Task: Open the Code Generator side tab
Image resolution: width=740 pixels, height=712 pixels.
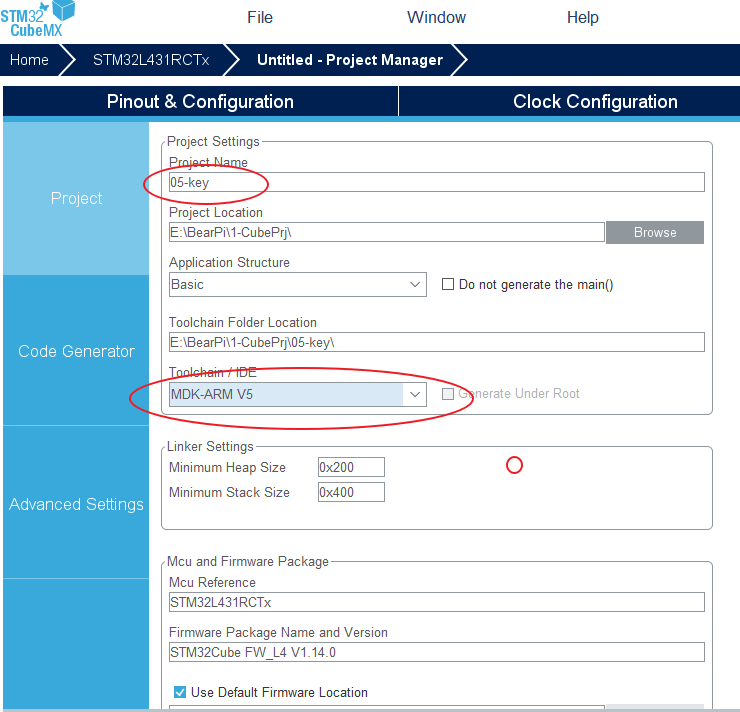Action: 76,351
